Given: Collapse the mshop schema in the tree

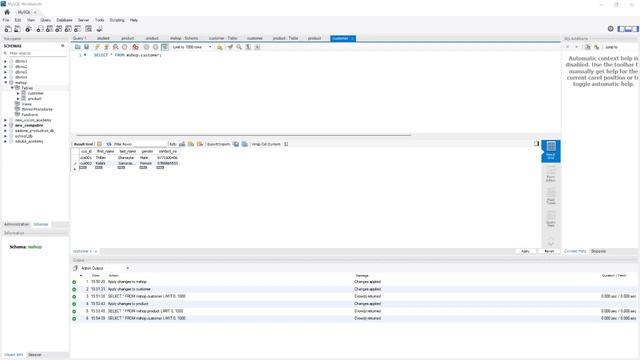Looking at the screenshot, I should 6,82.
